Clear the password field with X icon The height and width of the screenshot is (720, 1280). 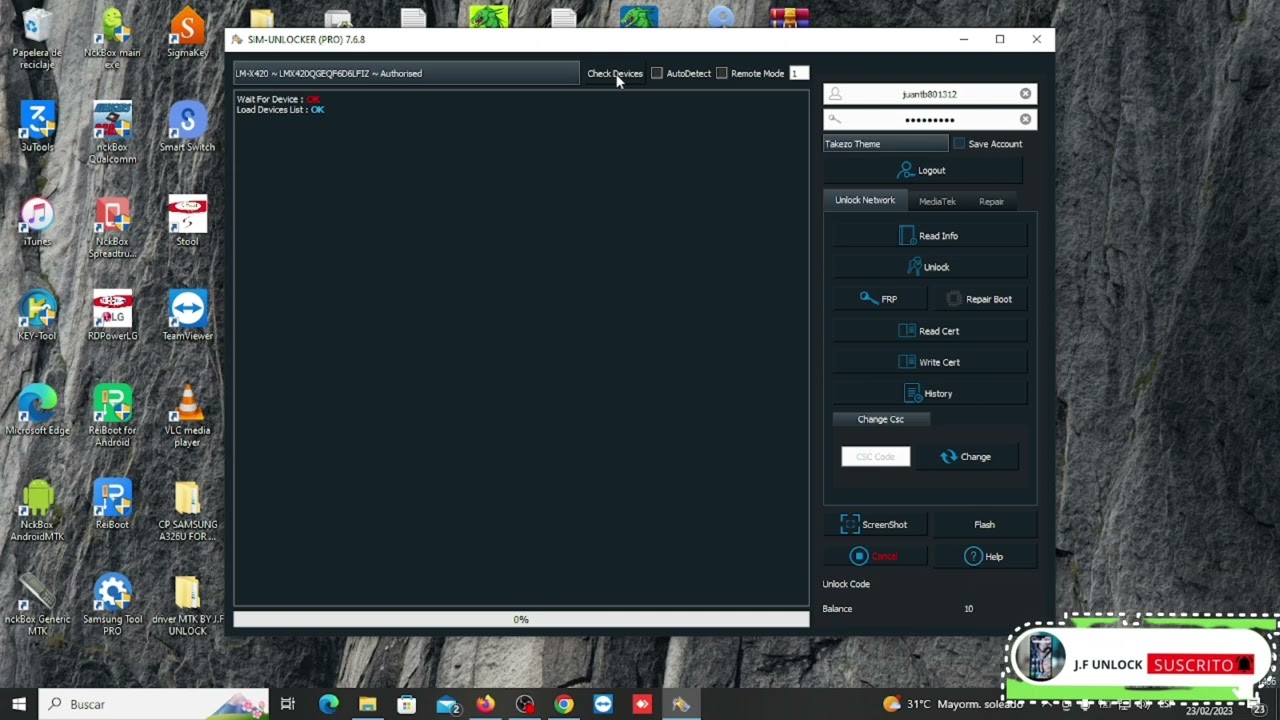(x=1025, y=119)
